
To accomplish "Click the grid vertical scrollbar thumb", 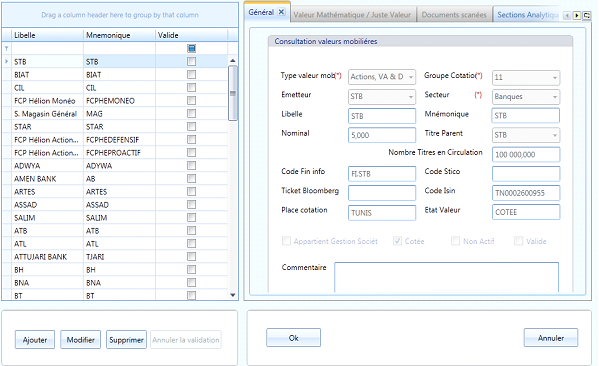I will [x=233, y=93].
